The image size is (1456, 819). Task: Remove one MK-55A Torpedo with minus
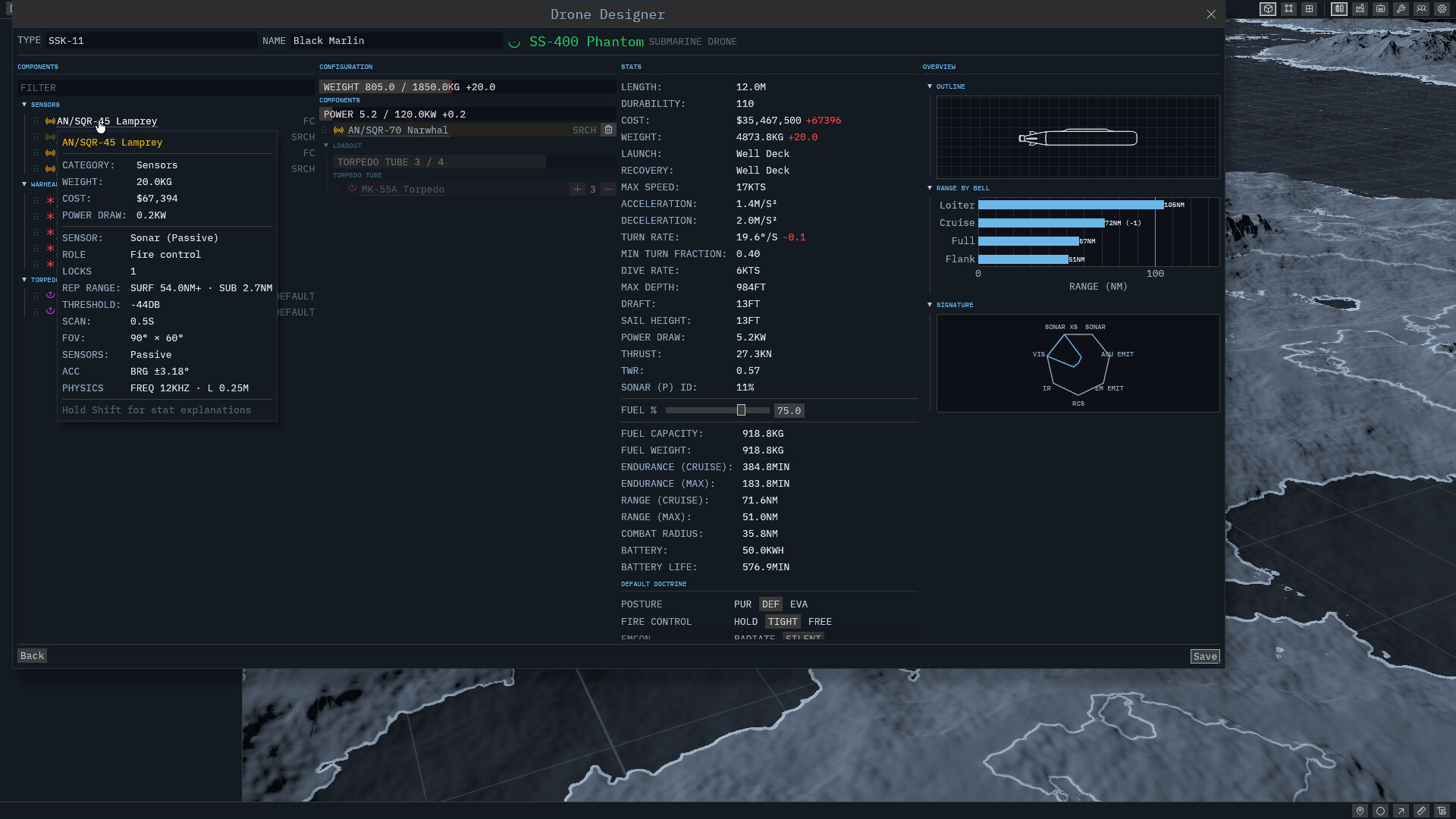pyautogui.click(x=608, y=189)
